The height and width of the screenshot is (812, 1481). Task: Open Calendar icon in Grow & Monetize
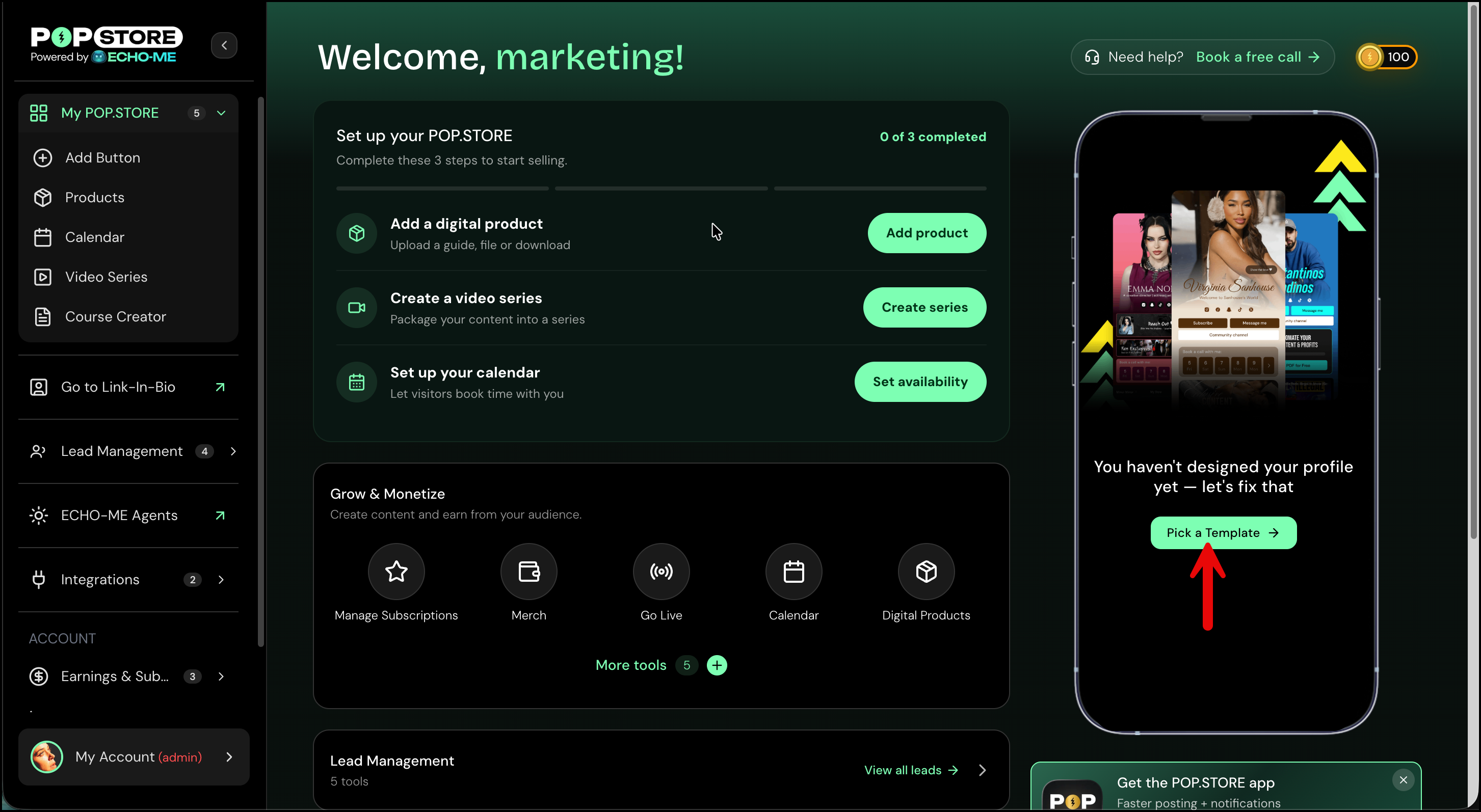(794, 571)
